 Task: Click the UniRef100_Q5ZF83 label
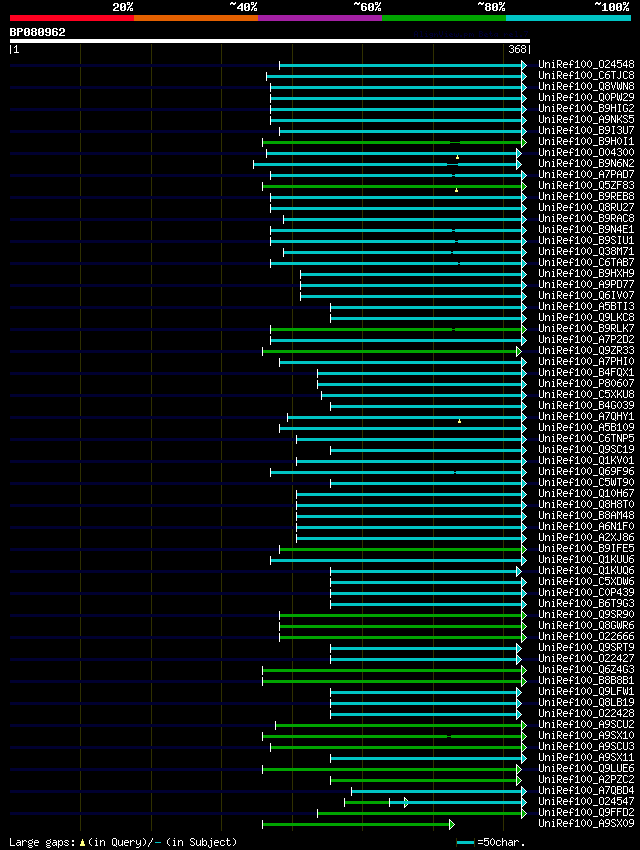pos(586,185)
